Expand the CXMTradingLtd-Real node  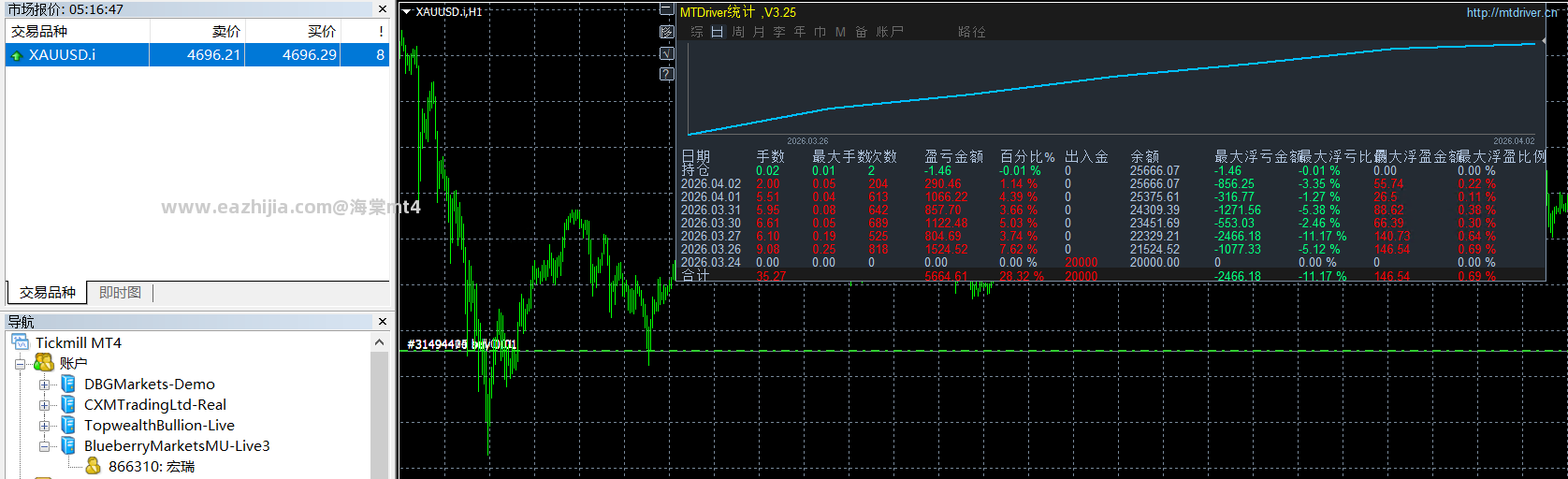[44, 404]
